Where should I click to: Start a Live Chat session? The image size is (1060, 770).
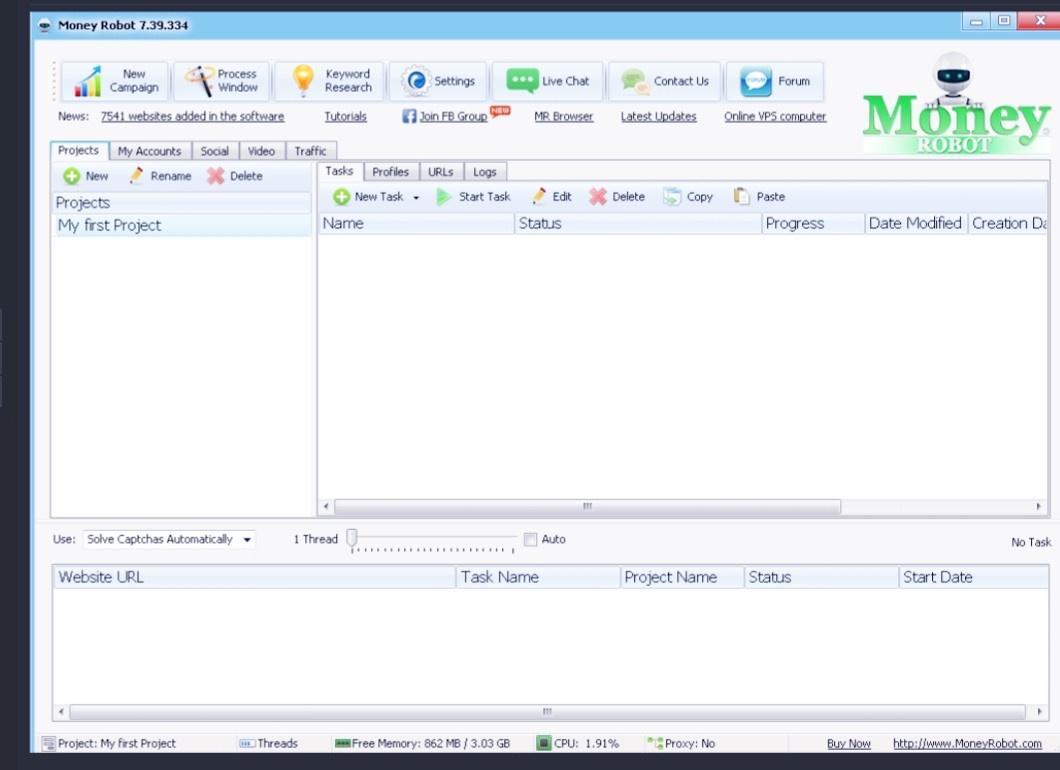pyautogui.click(x=548, y=81)
